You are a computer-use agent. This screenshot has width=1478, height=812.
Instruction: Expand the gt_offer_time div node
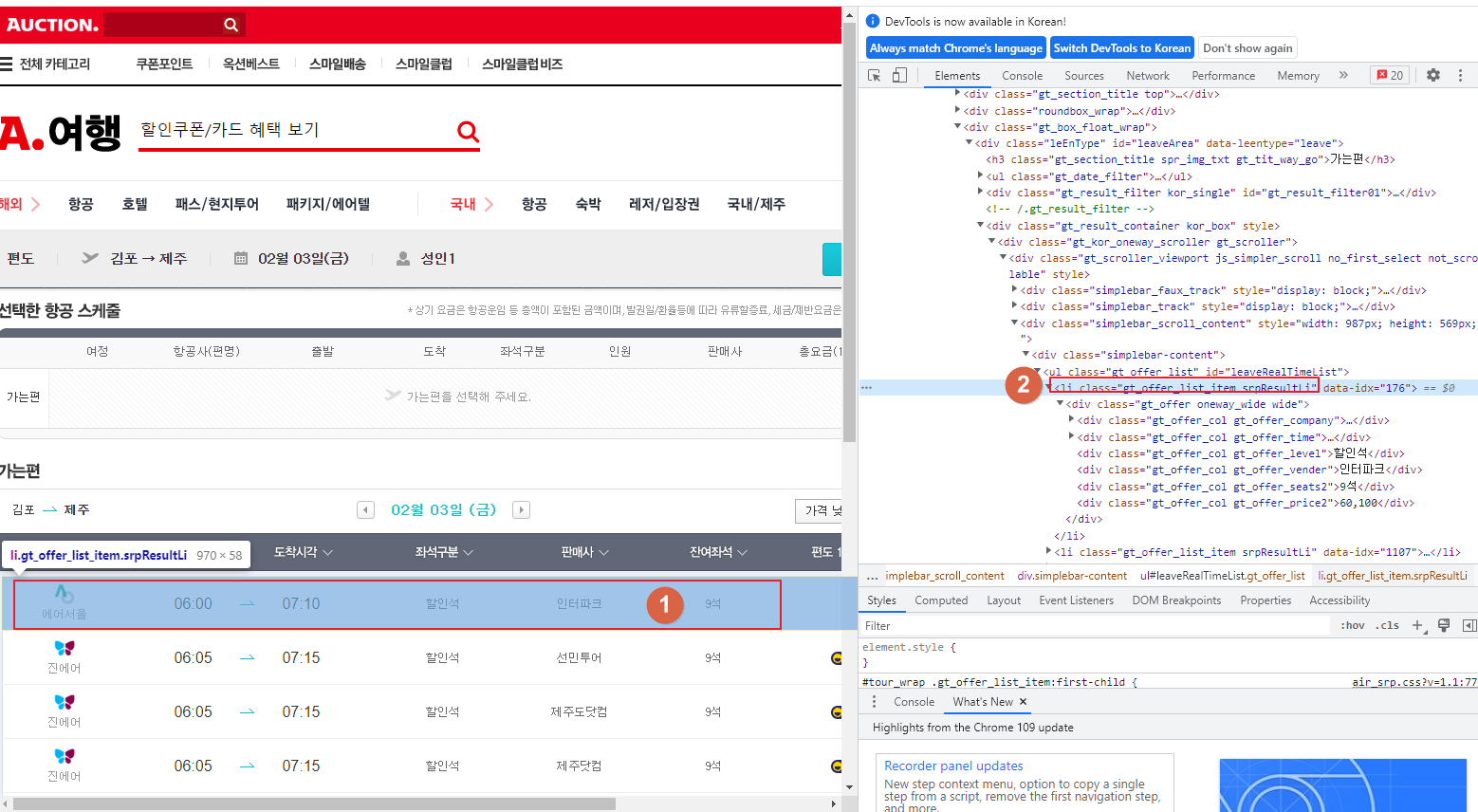(1071, 437)
